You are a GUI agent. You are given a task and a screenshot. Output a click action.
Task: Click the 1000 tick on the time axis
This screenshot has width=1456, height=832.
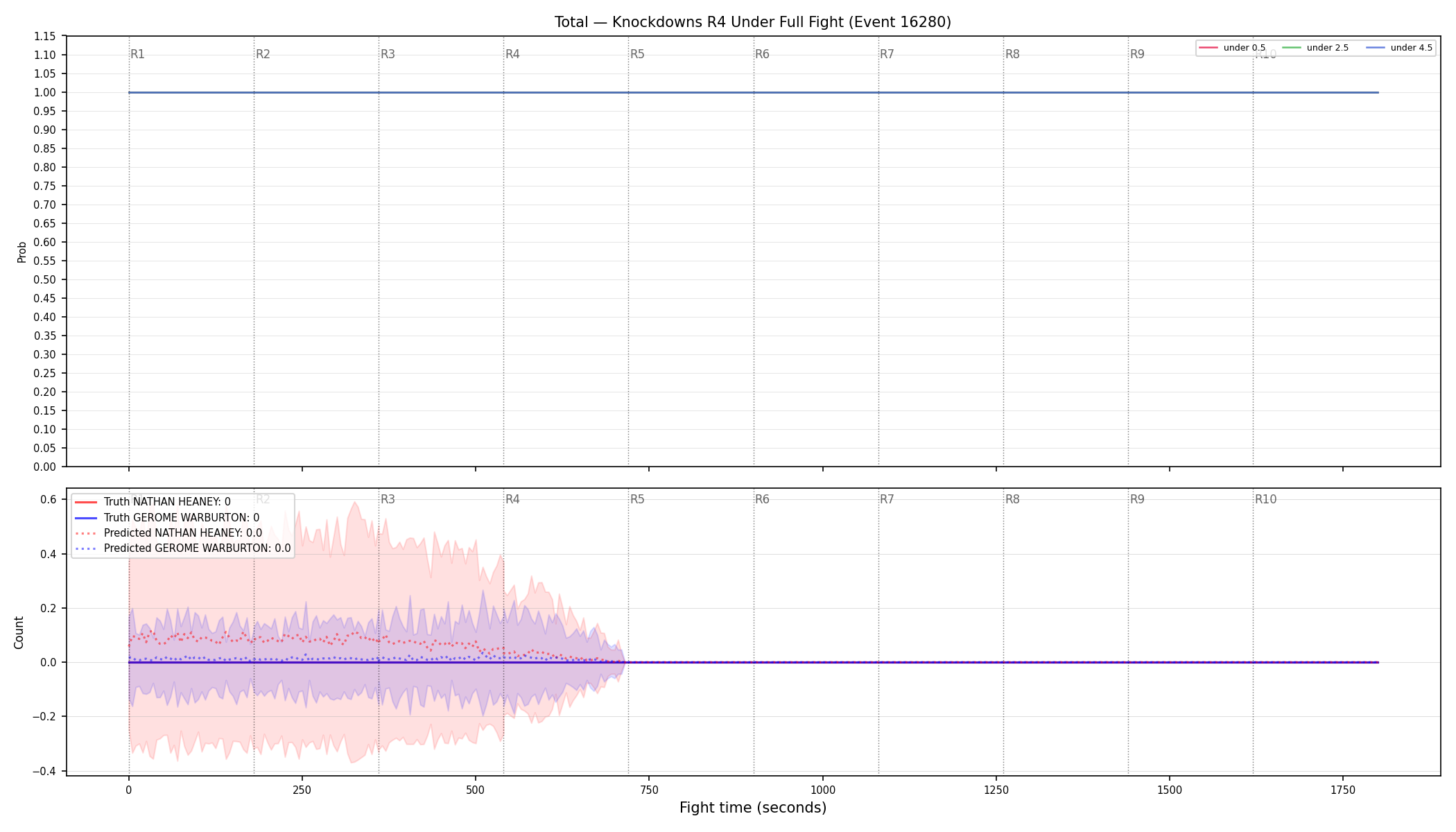[x=823, y=790]
